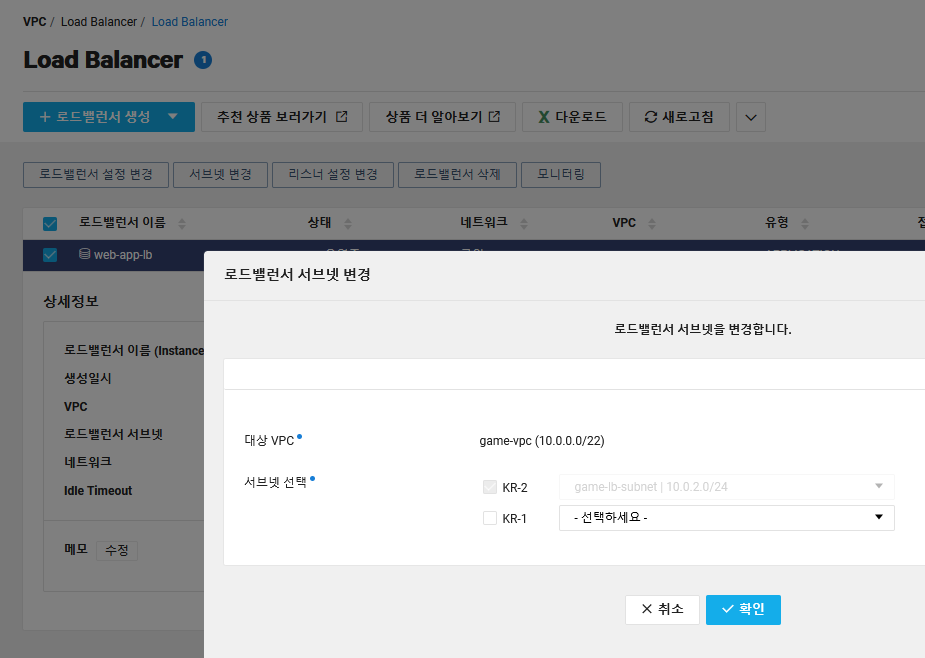
Task: Click load balancer icon beside web-app-lb
Action: 84,254
